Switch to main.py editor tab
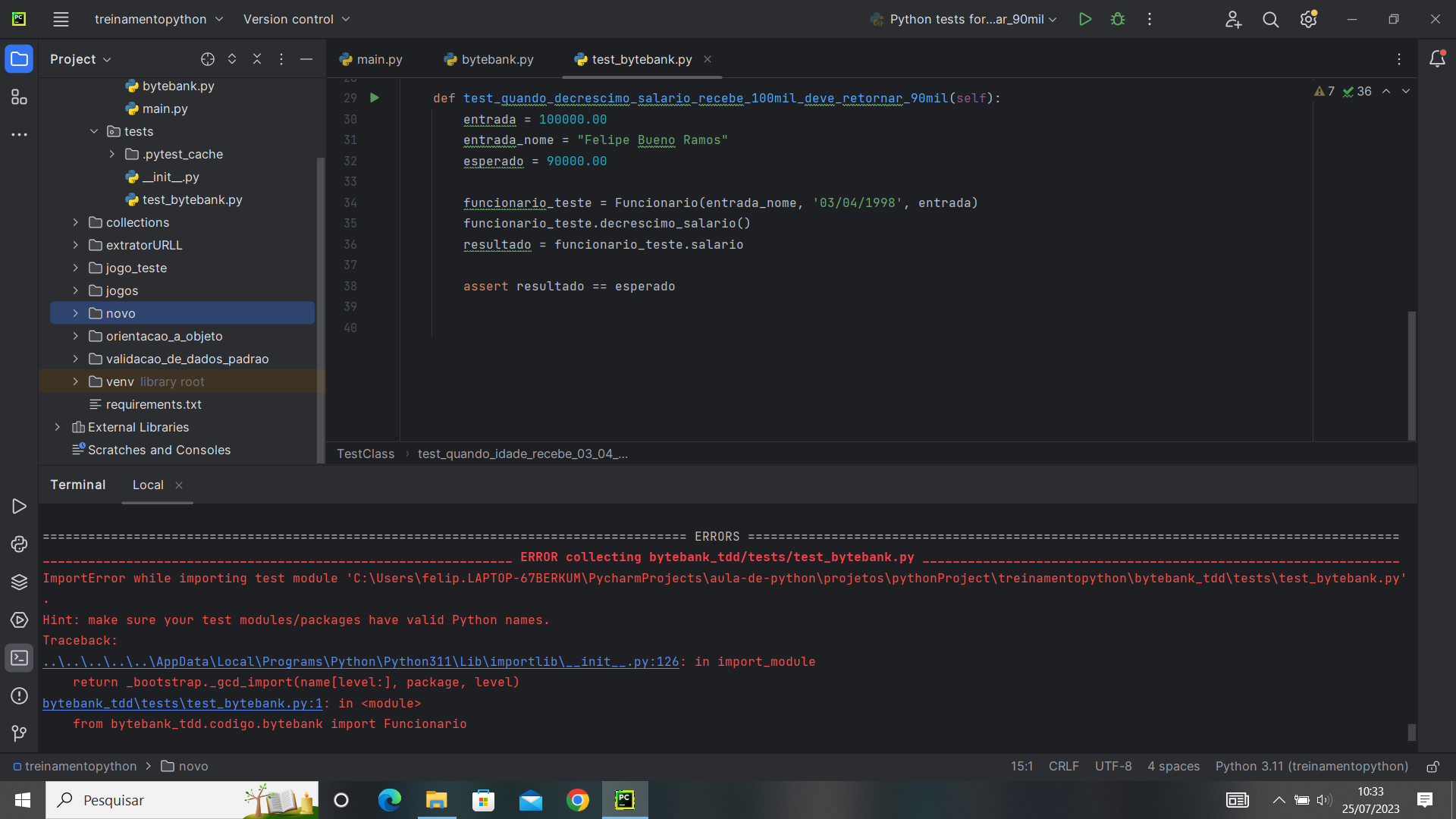Screen dimensions: 1456x819 tap(371, 59)
